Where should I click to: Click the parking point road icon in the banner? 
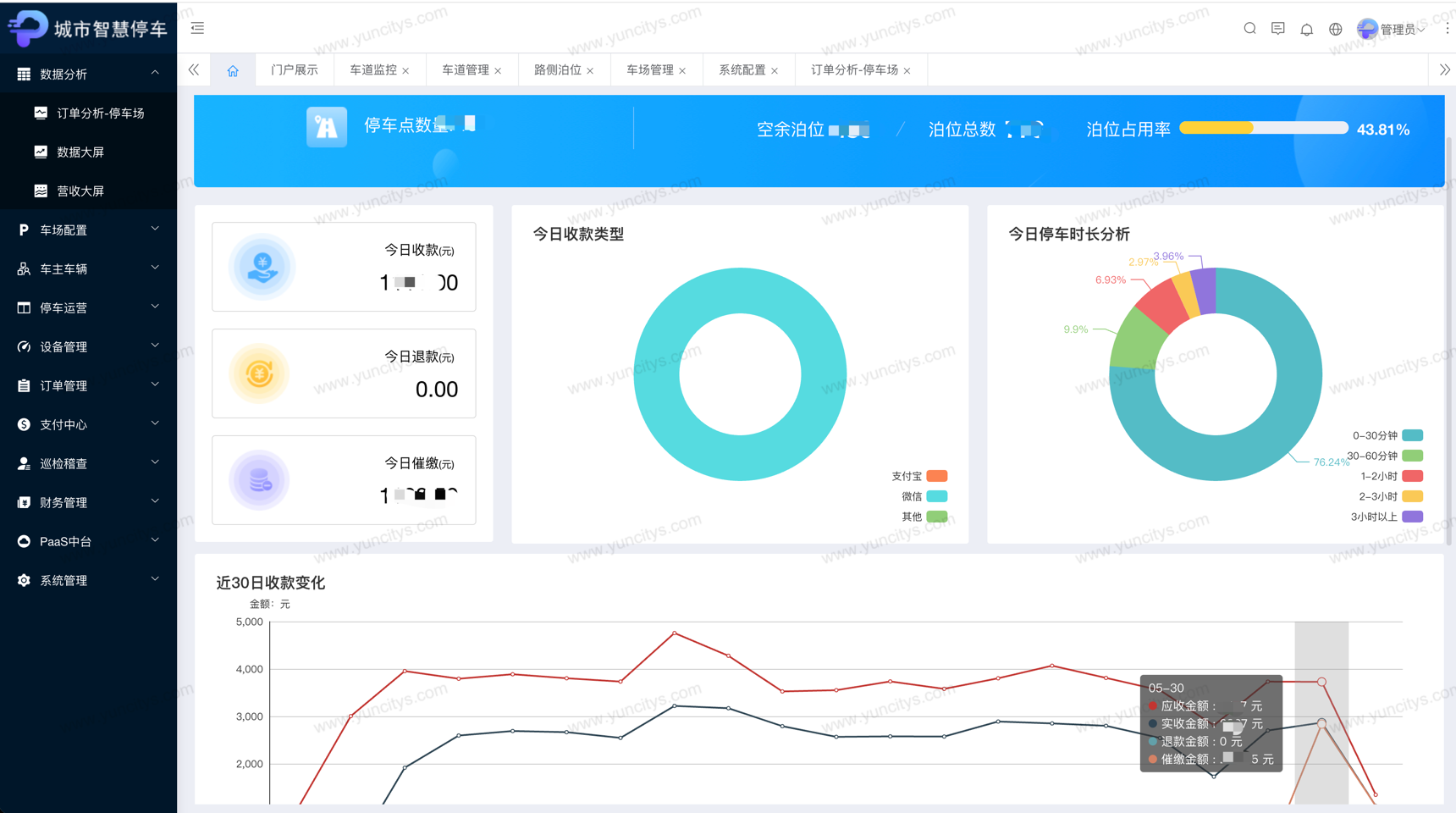pyautogui.click(x=327, y=127)
